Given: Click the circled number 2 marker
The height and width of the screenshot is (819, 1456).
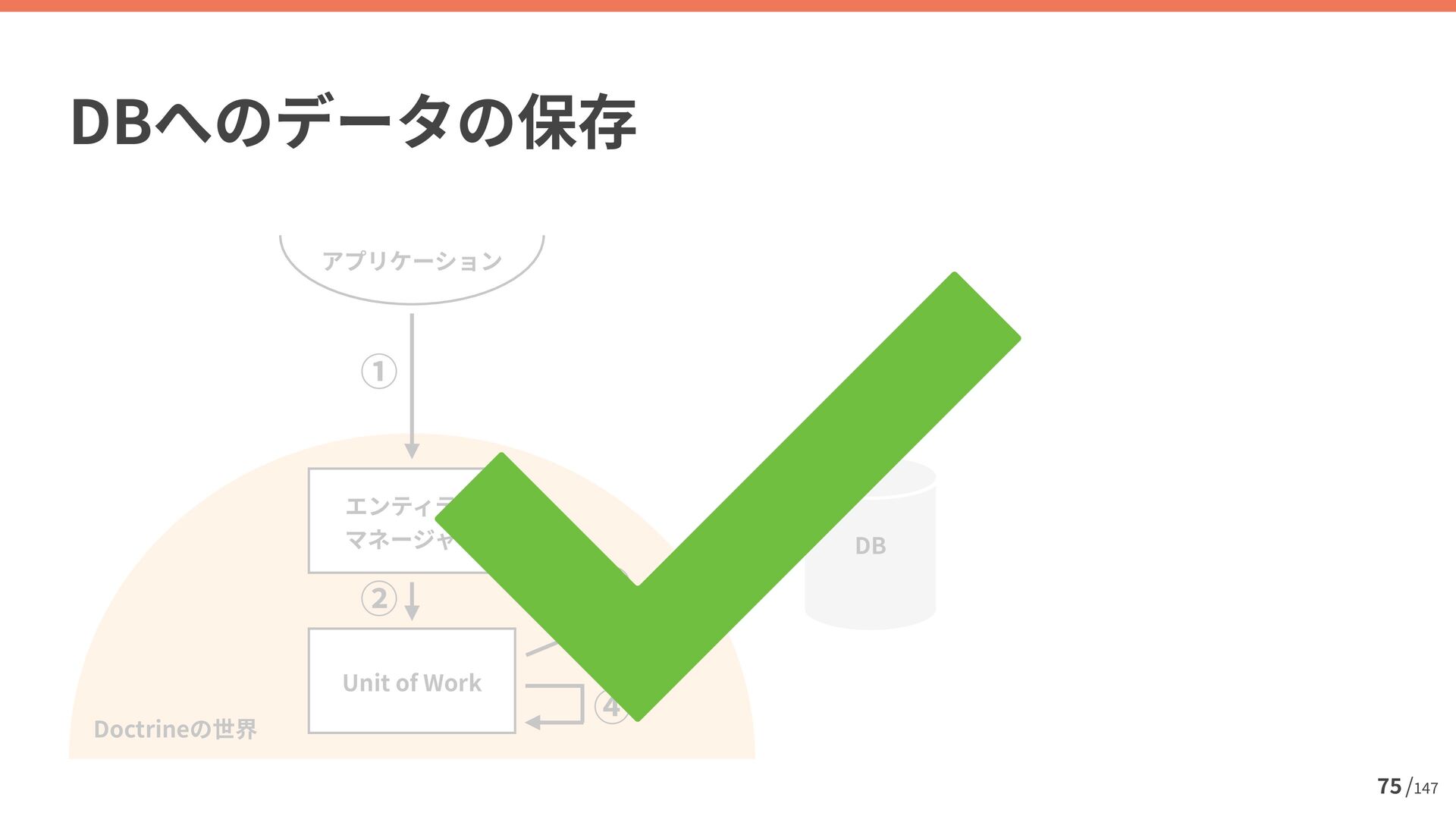Looking at the screenshot, I should pyautogui.click(x=379, y=598).
